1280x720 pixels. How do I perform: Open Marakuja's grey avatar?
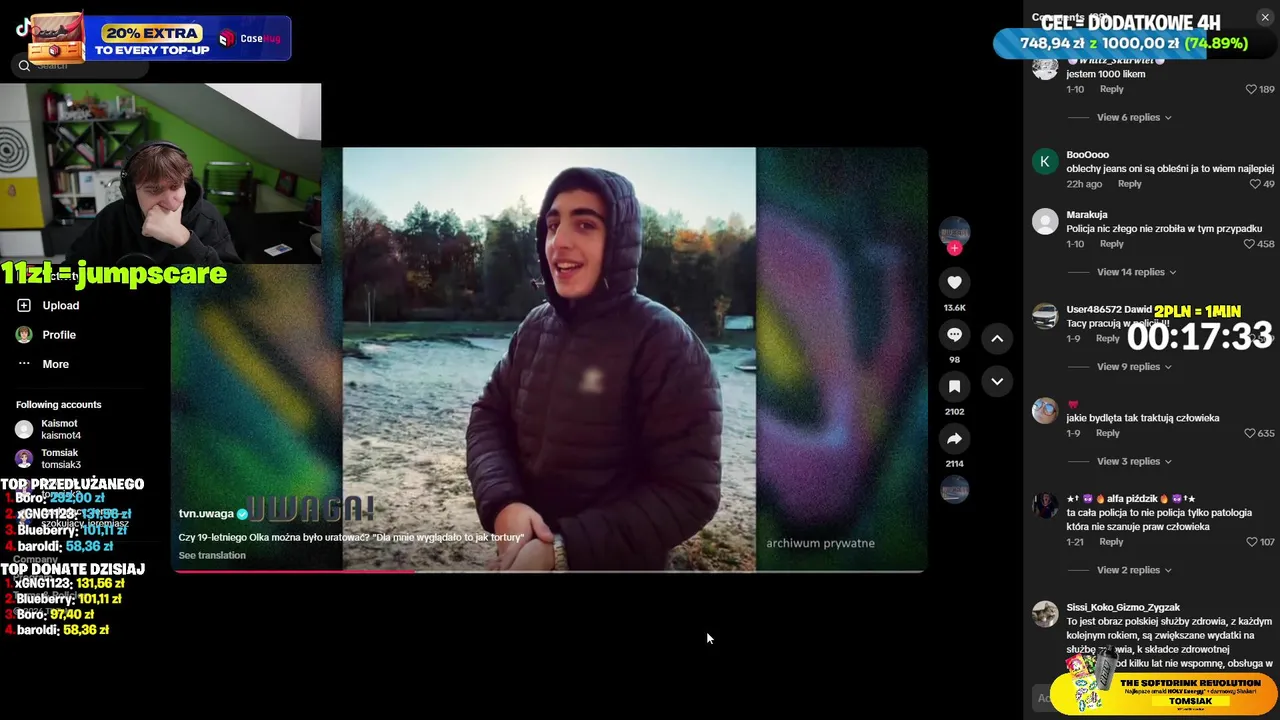point(1045,222)
